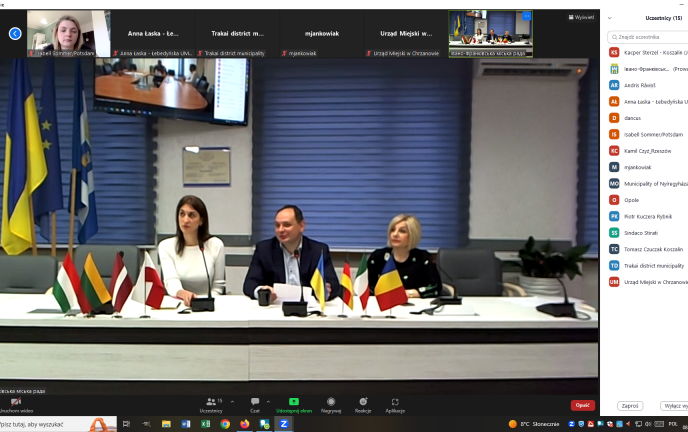Start recording with Nagrywaj icon
The width and height of the screenshot is (688, 432).
click(331, 401)
